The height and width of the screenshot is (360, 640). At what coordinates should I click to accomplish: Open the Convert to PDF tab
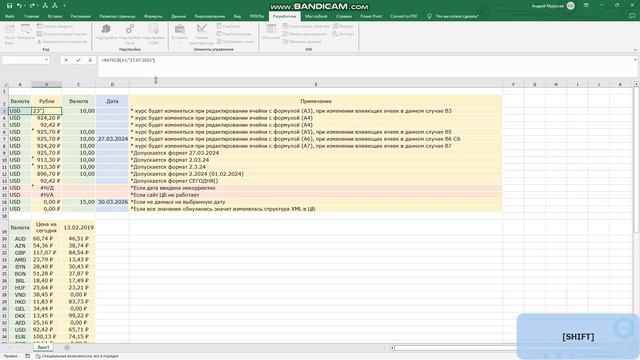click(404, 16)
